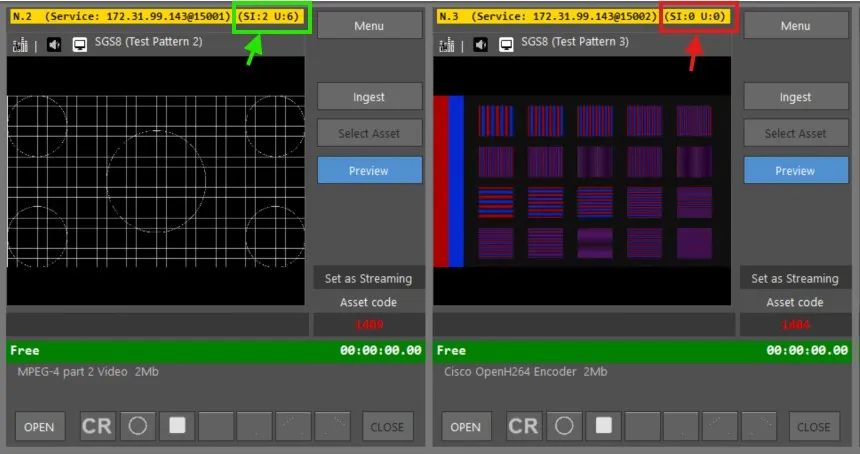This screenshot has height=454, width=860.
Task: Click the N.2 Test Pattern 2 video preview
Action: (x=155, y=180)
